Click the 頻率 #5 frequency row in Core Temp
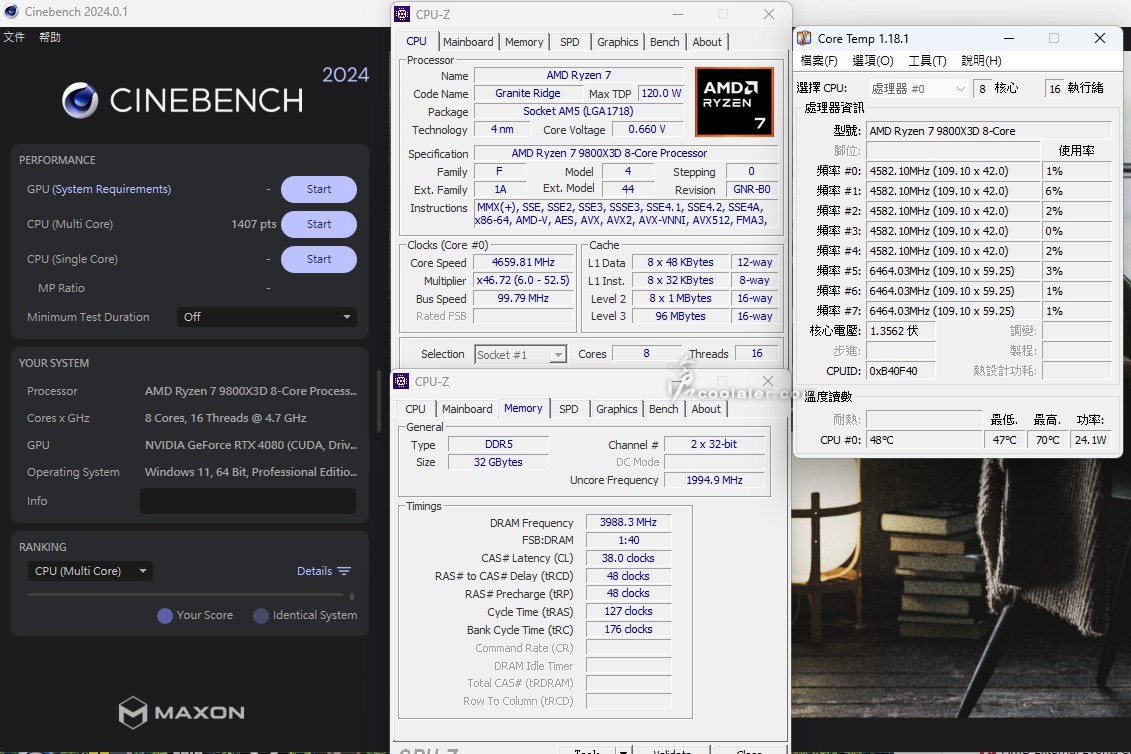The width and height of the screenshot is (1131, 754). click(952, 271)
